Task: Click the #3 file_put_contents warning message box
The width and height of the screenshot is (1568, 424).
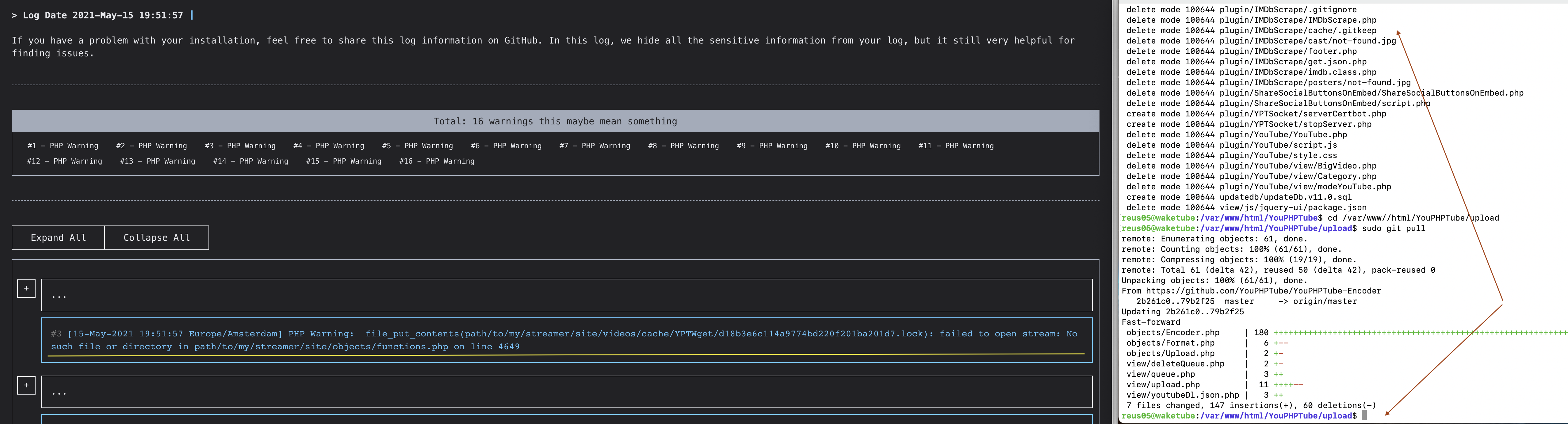Action: click(566, 340)
